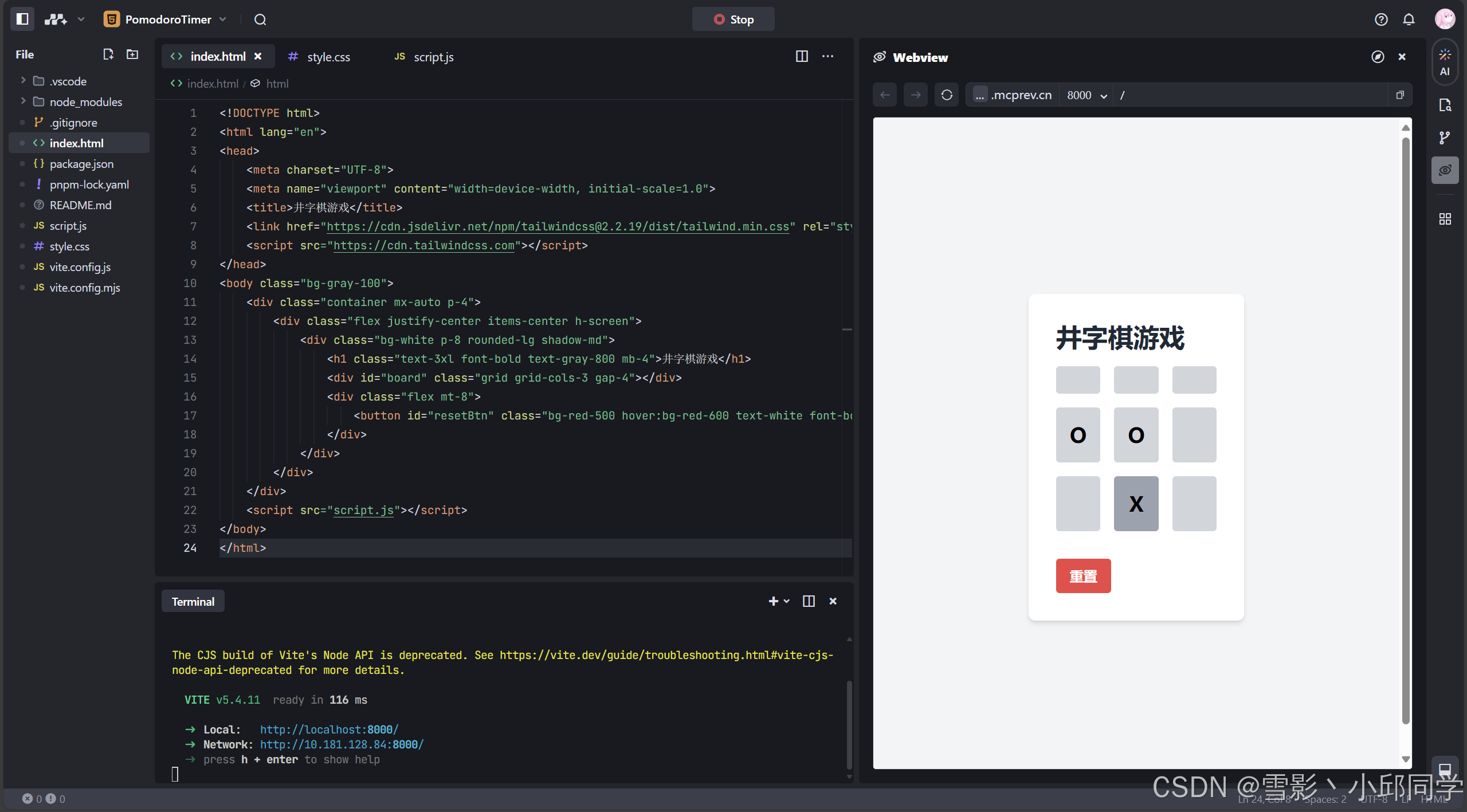Click the empty top-left game board cell
The image size is (1467, 812).
click(1077, 380)
